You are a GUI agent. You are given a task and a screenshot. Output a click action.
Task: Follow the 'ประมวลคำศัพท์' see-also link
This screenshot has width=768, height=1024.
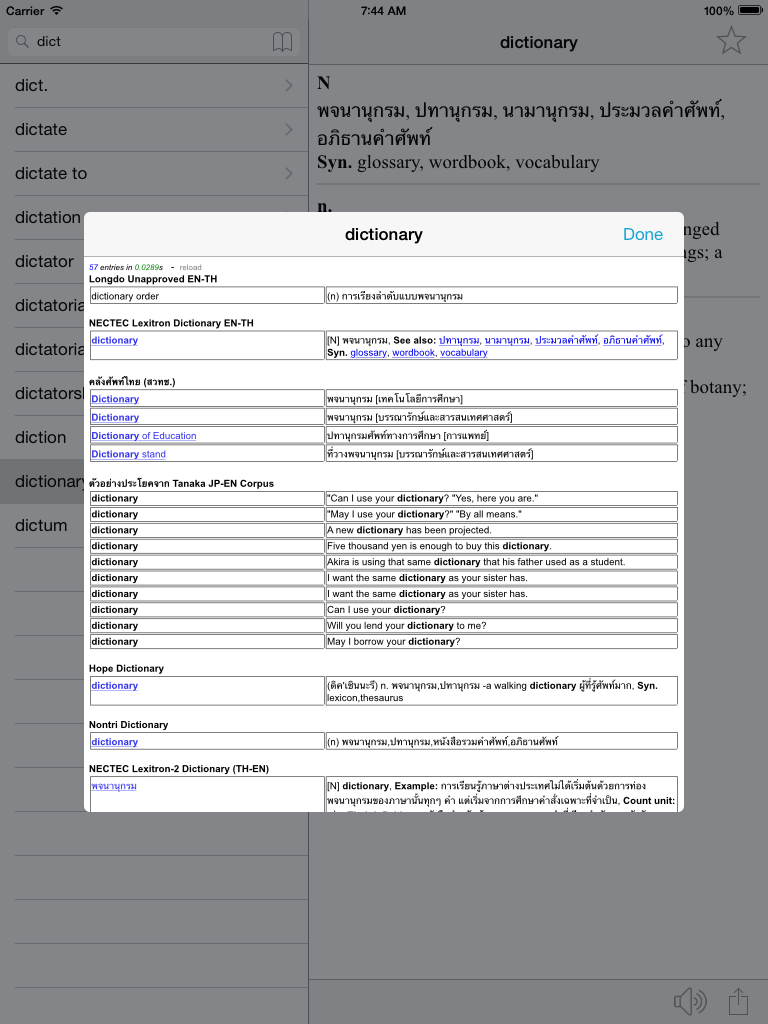point(566,340)
